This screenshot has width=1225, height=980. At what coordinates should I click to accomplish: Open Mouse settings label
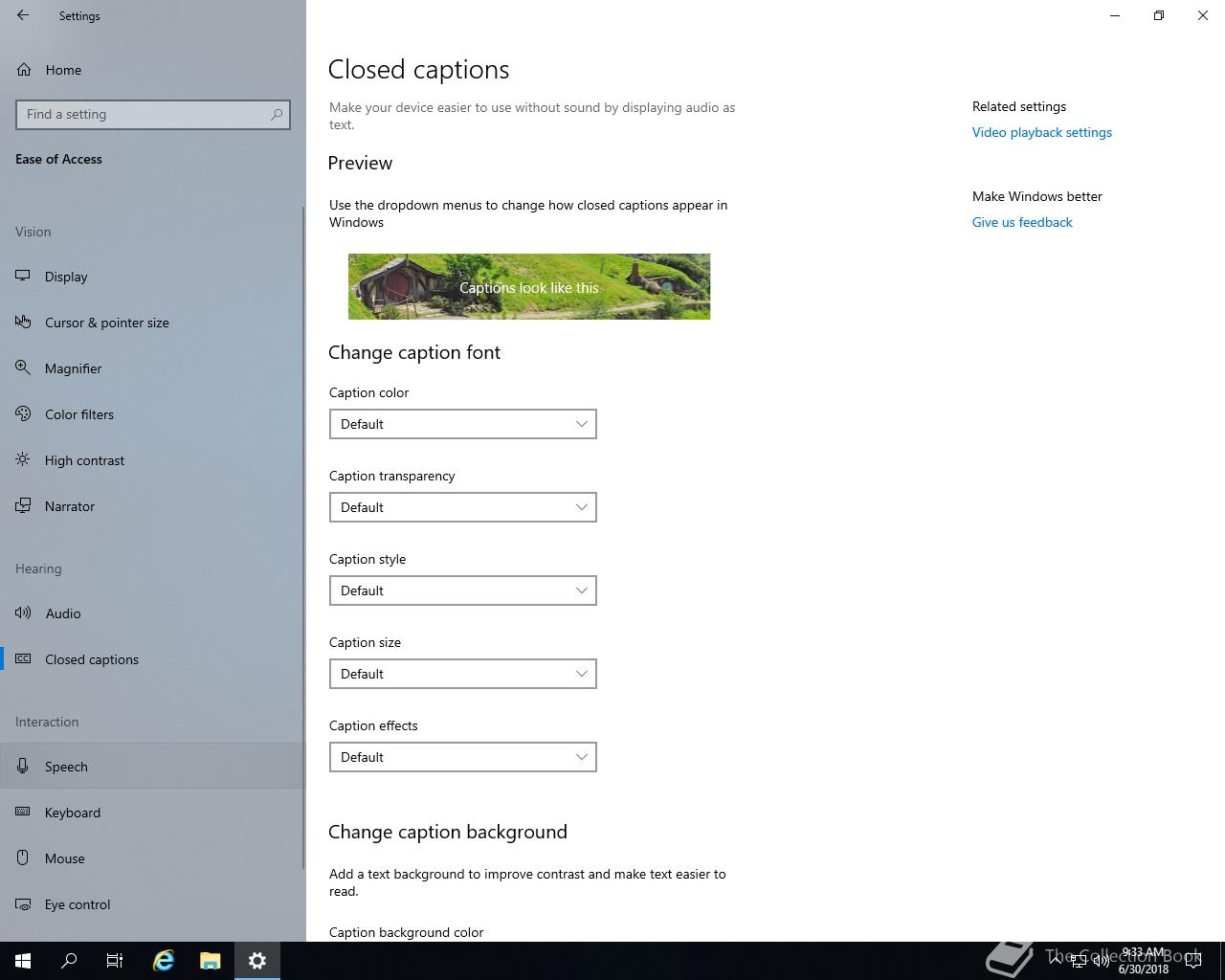pos(65,858)
